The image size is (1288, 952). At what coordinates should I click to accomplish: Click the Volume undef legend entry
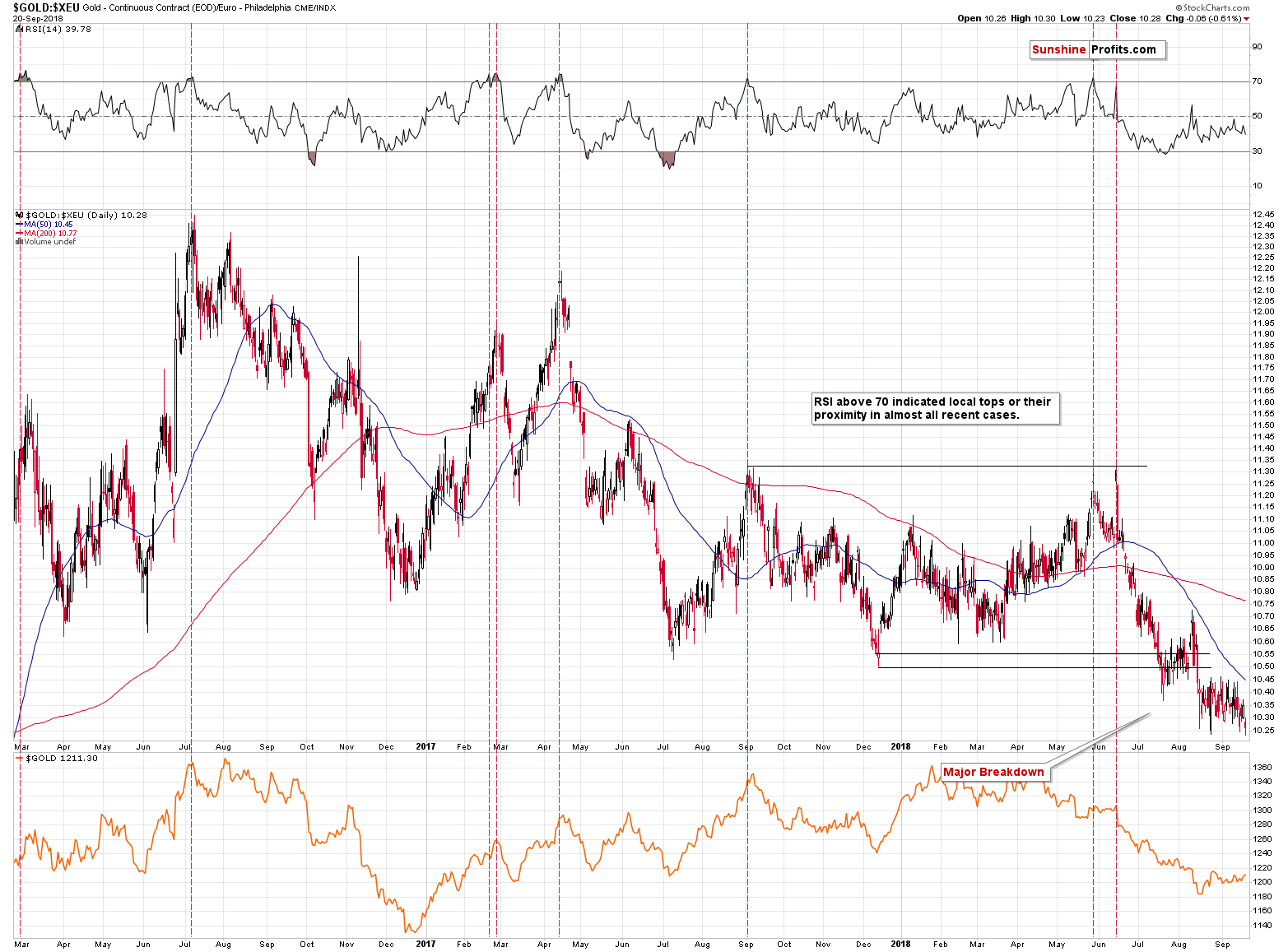(x=50, y=242)
